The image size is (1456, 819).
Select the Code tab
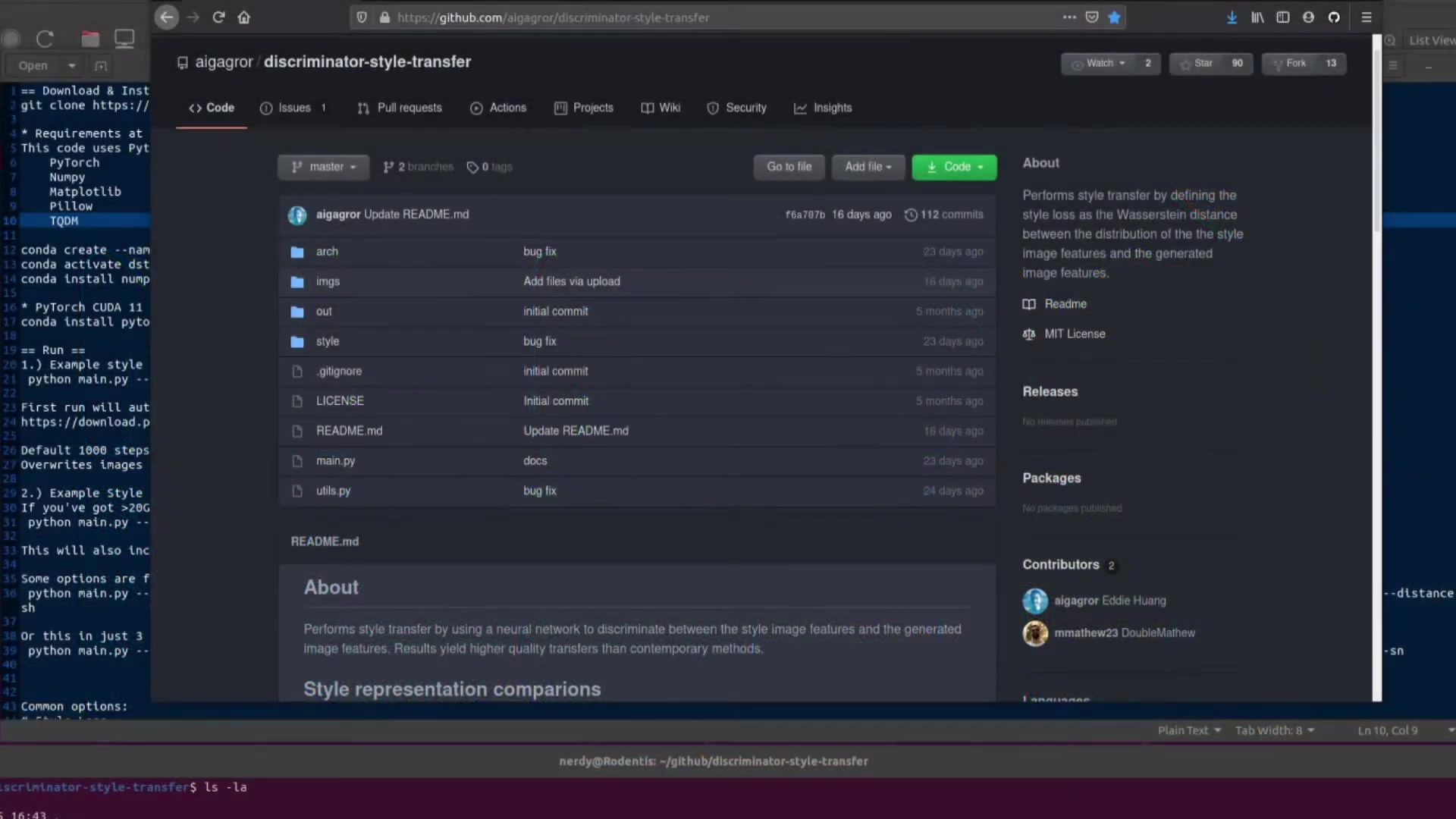pos(212,108)
